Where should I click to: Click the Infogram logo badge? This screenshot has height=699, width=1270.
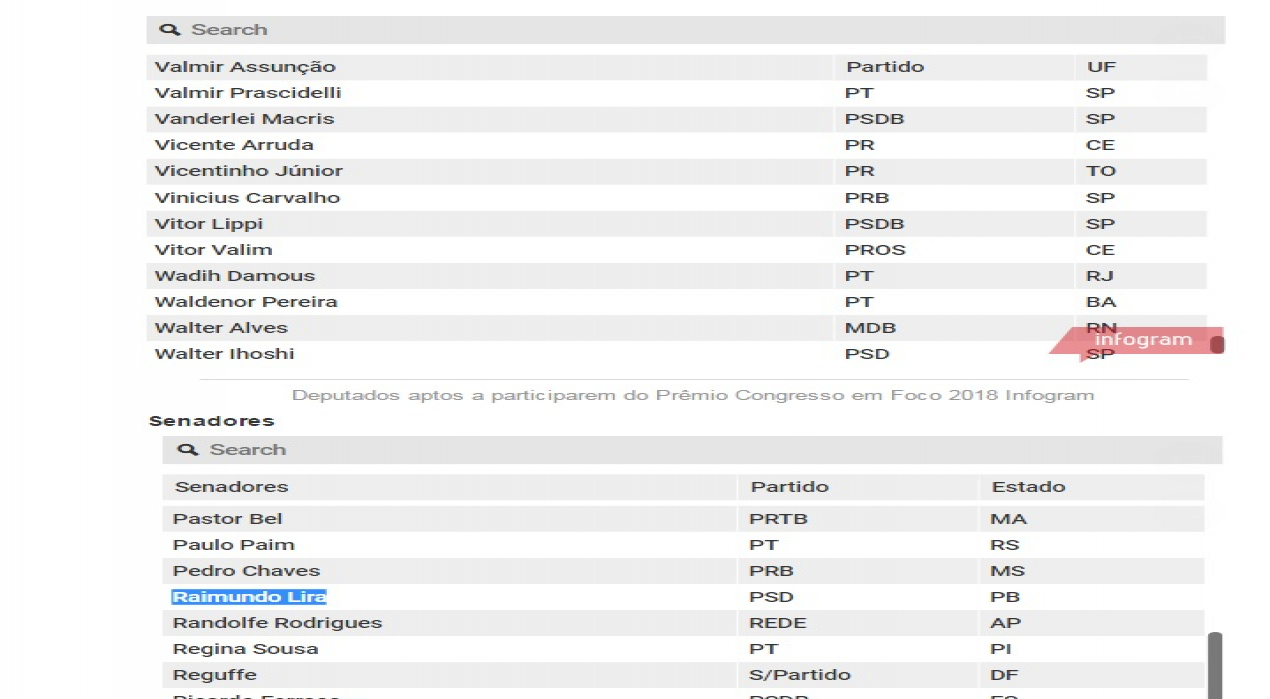coord(1142,340)
